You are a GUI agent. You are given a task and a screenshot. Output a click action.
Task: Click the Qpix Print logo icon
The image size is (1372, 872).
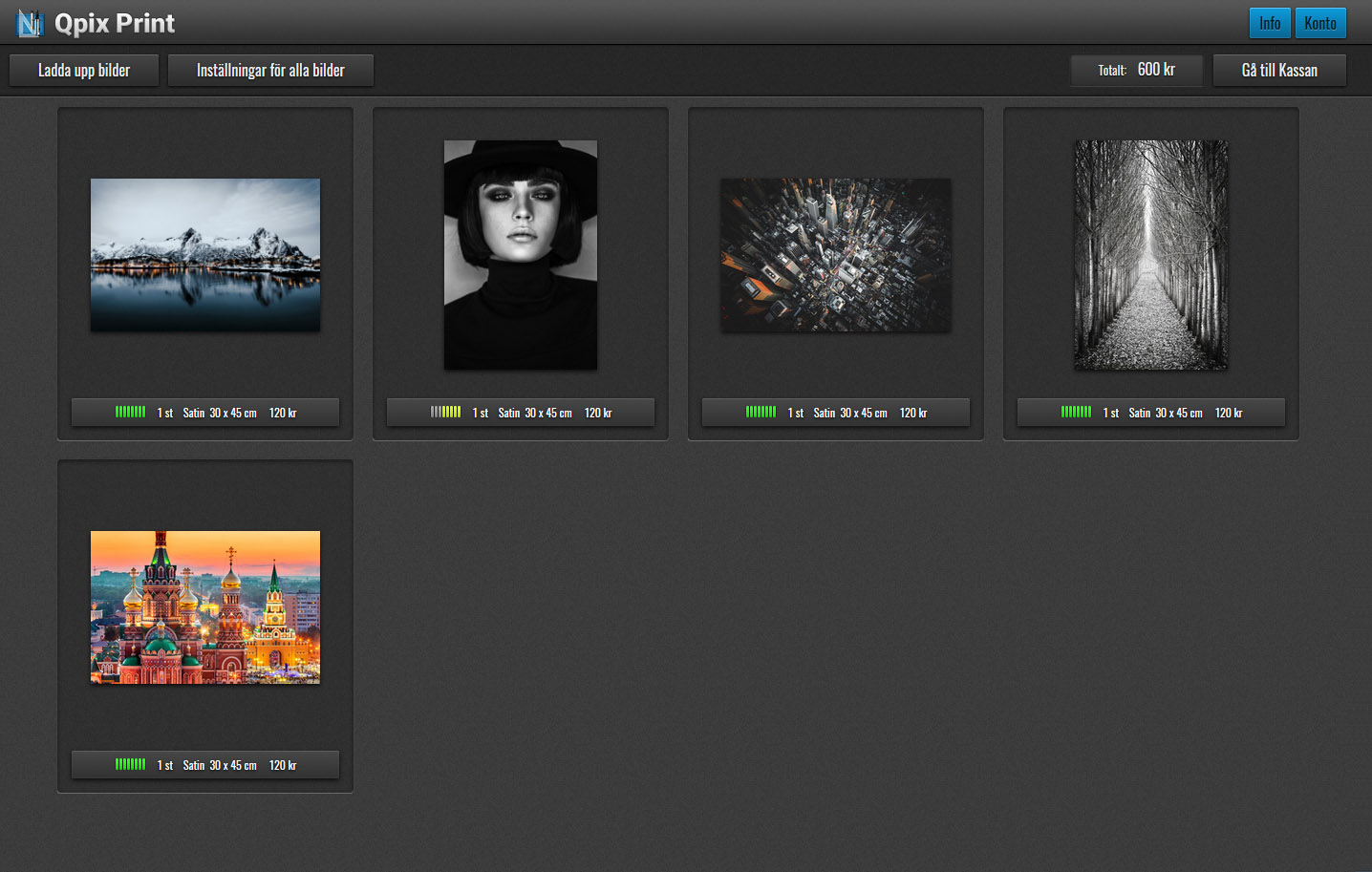click(31, 23)
